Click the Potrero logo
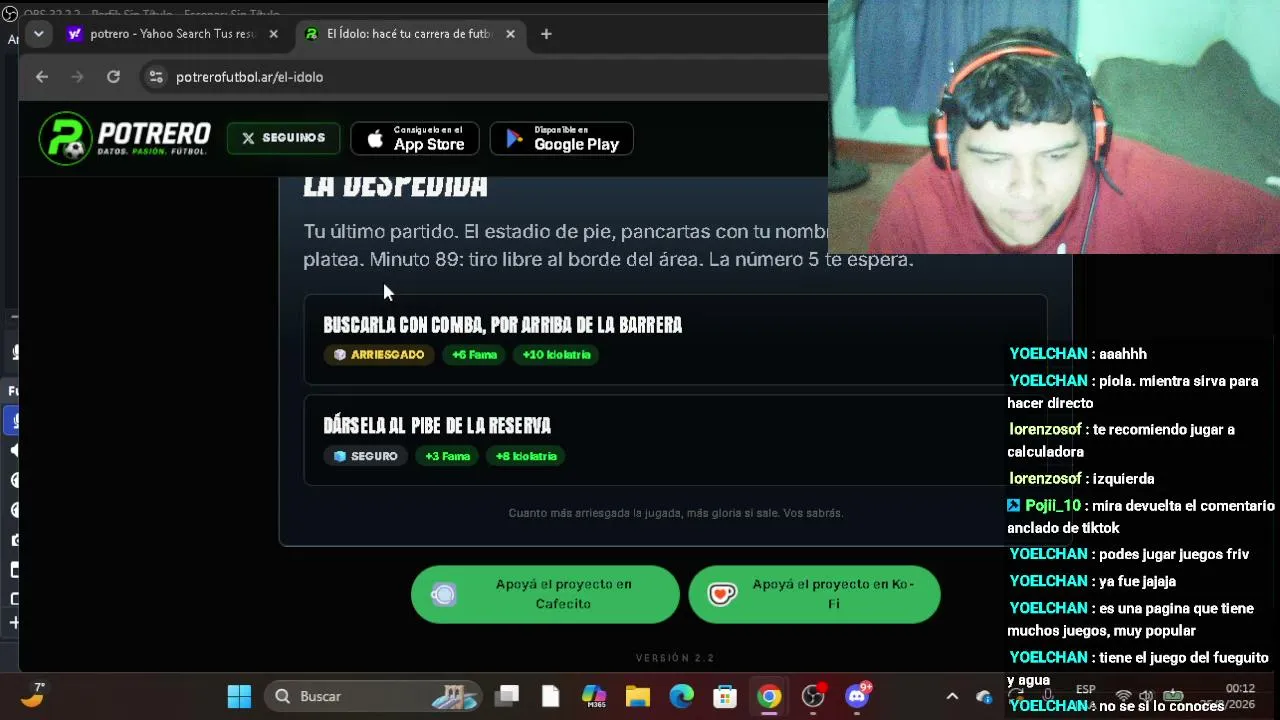The width and height of the screenshot is (1280, 720). pyautogui.click(x=125, y=138)
